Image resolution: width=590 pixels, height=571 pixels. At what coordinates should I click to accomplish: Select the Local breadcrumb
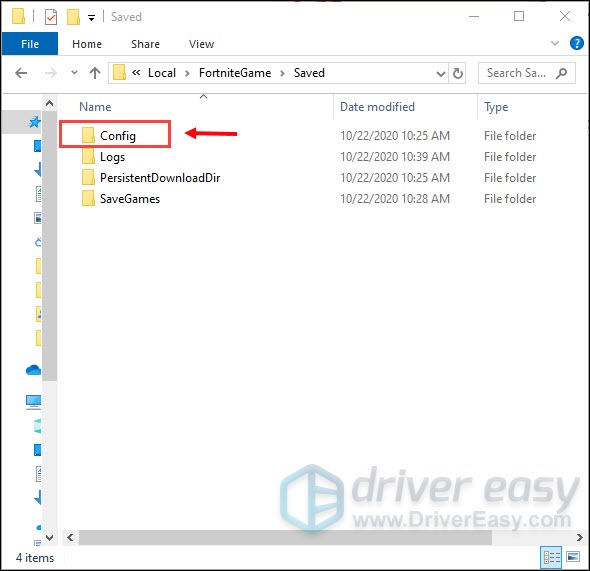click(162, 73)
